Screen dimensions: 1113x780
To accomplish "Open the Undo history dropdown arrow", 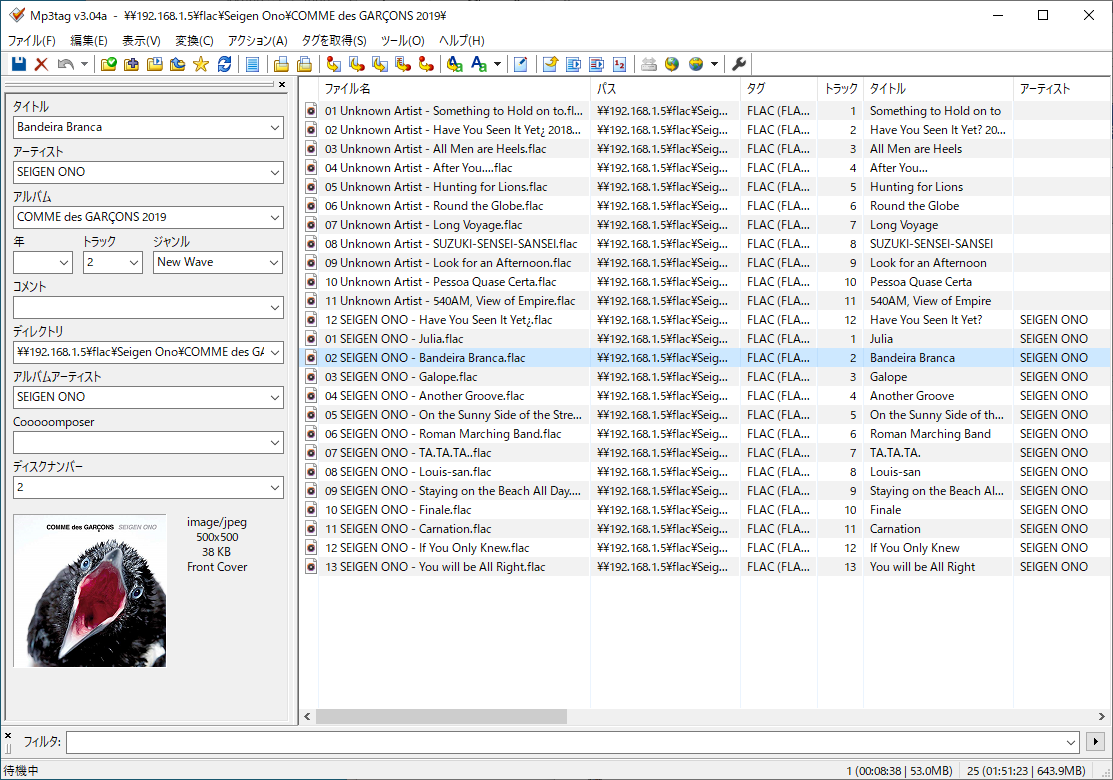I will pyautogui.click(x=84, y=64).
